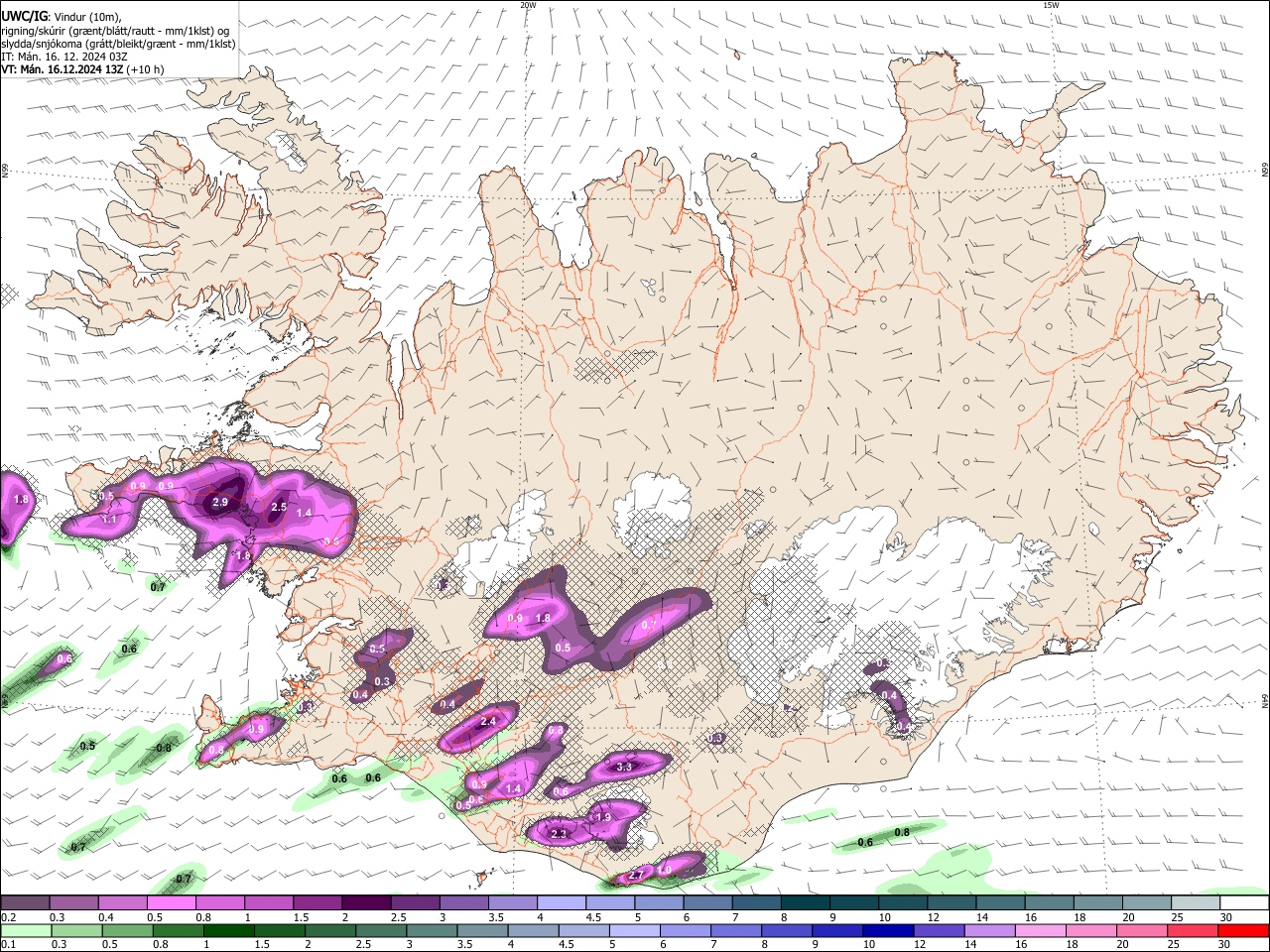Select the white top-row legend swatch at 30
Image resolution: width=1270 pixels, height=952 pixels.
coord(1245,902)
